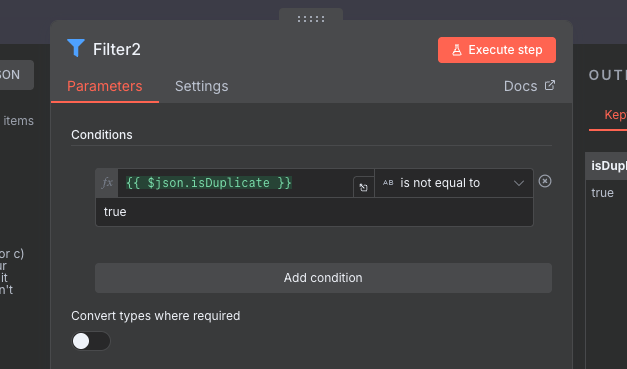
Task: Click the Execute step button
Action: (497, 50)
